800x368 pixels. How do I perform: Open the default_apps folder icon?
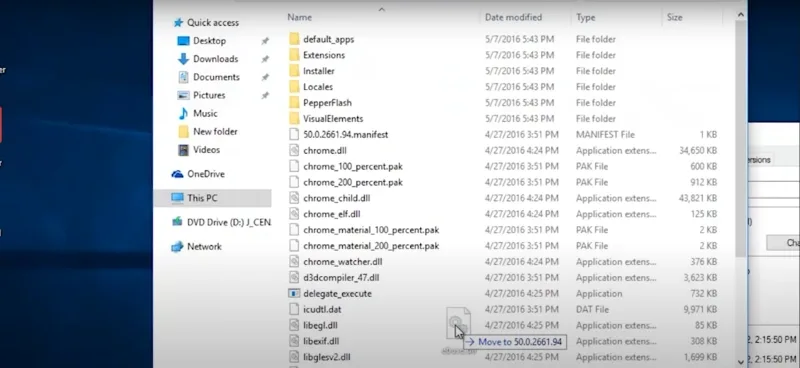click(293, 39)
